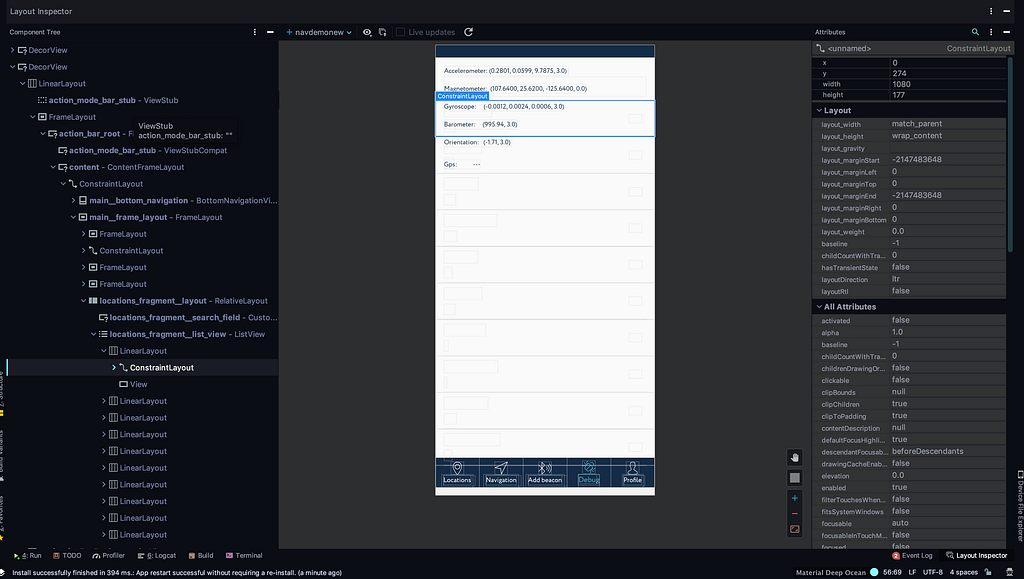The image size is (1024, 579).
Task: Open the Terminal tool window tab
Action: point(244,556)
